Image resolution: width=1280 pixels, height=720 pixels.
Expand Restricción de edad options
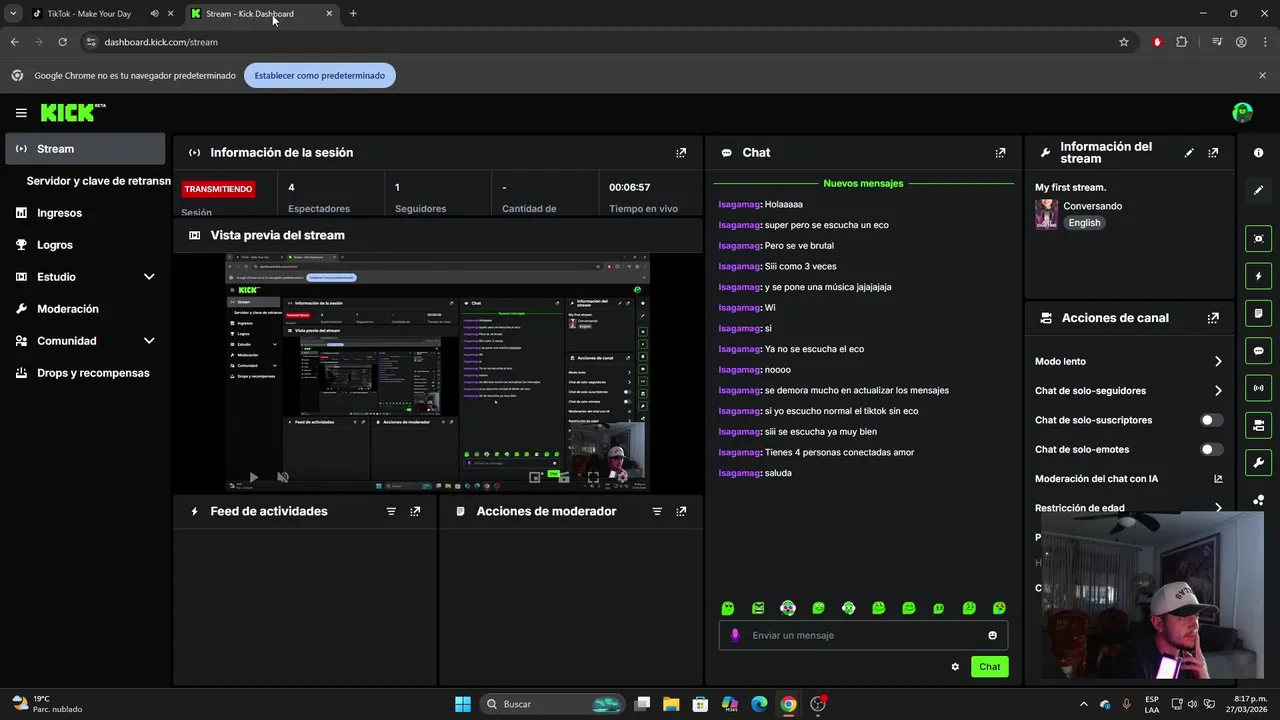[x=1217, y=508]
